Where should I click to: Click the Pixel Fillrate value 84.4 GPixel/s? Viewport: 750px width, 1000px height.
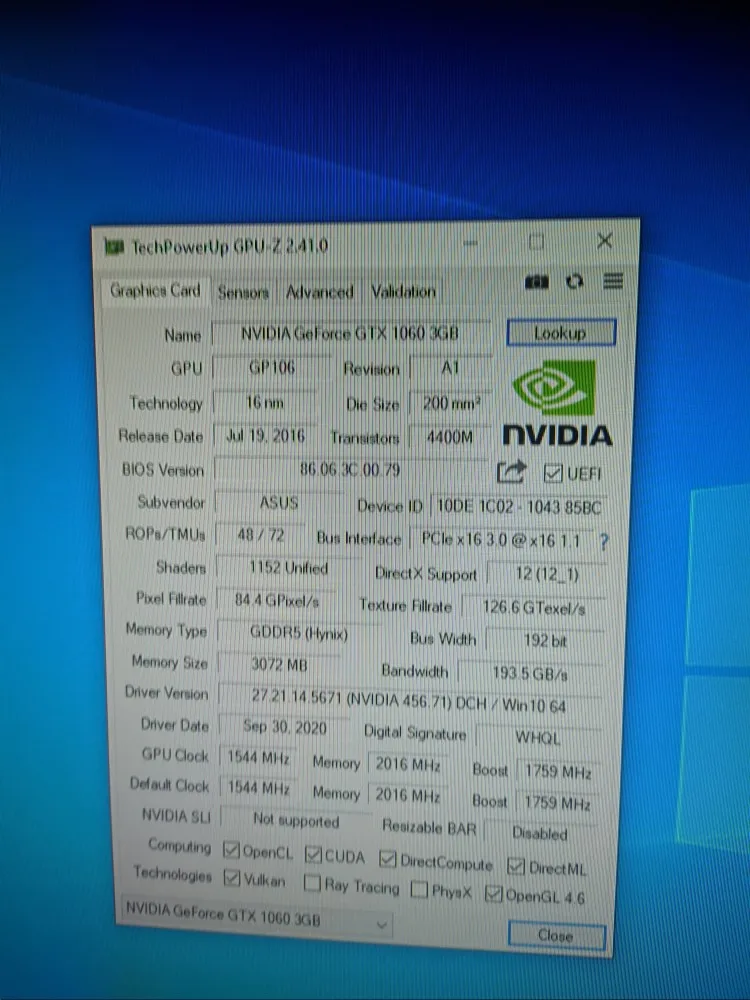point(276,600)
